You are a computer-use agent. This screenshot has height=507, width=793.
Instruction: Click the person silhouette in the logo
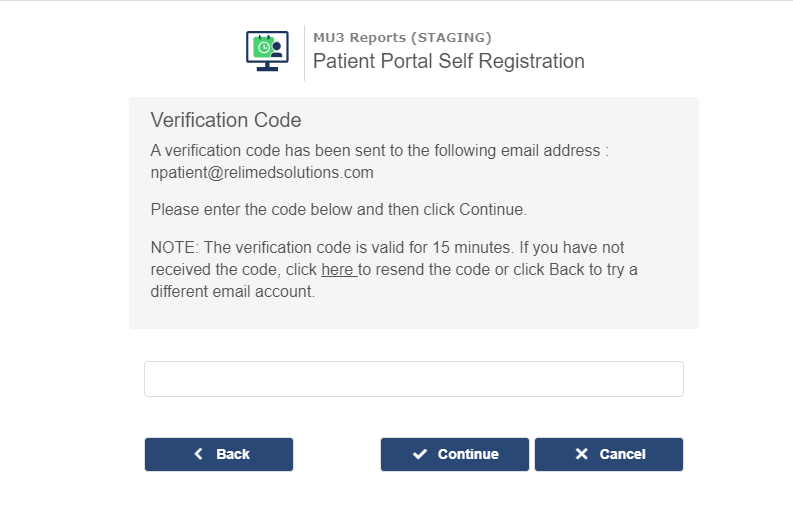tap(276, 50)
